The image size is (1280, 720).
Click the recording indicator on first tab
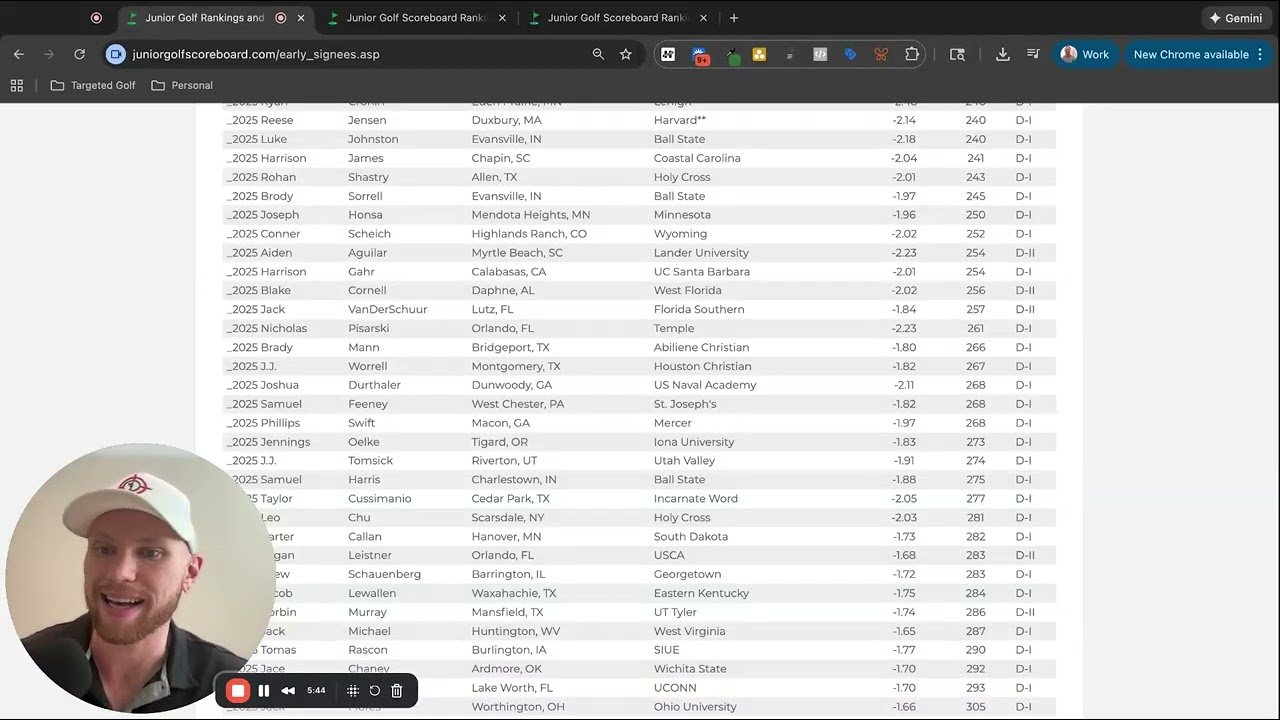point(280,18)
